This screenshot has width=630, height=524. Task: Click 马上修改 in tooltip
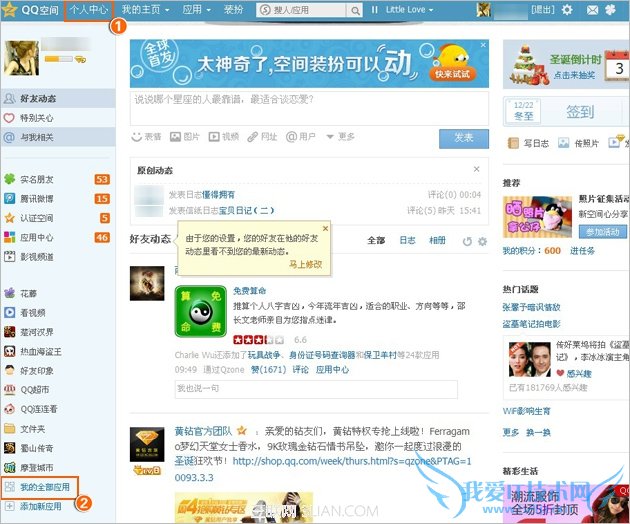tap(306, 264)
